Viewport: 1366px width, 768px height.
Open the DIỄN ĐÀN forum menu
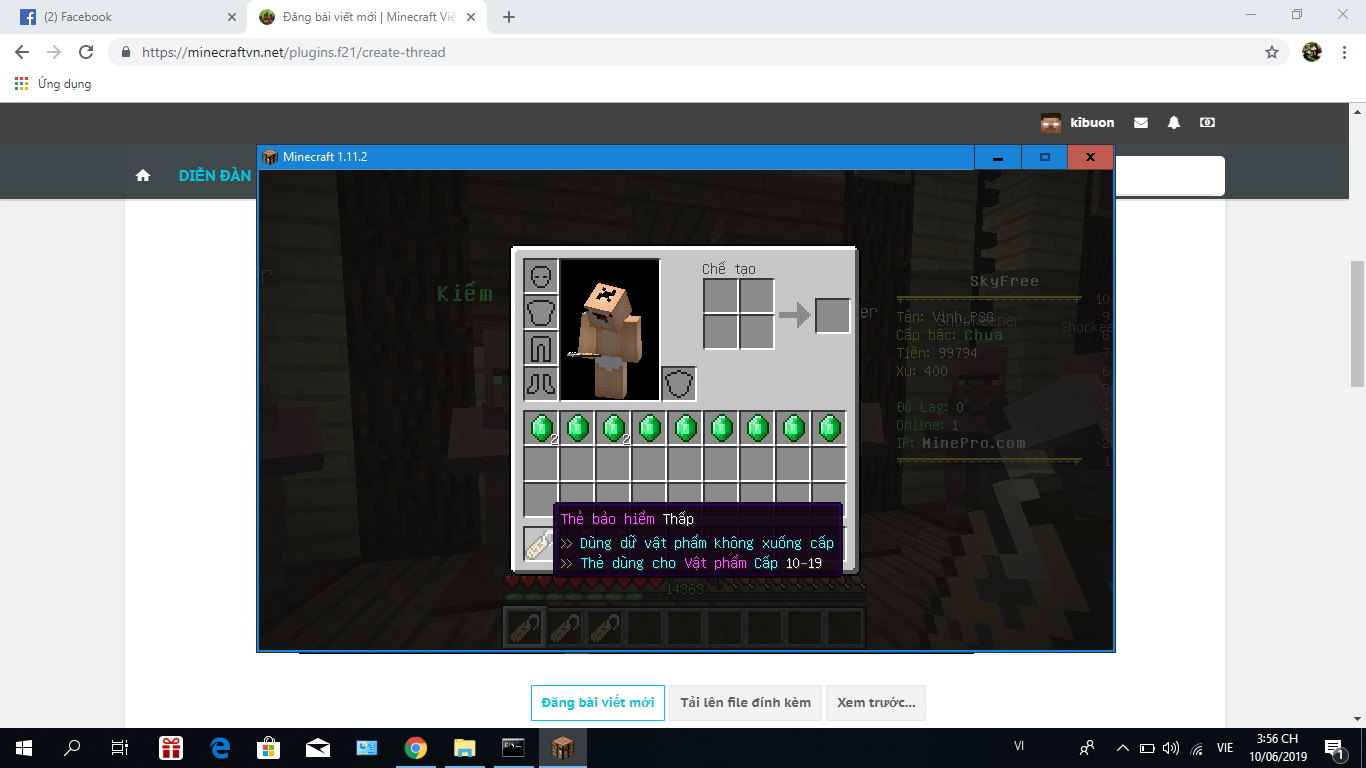point(215,176)
